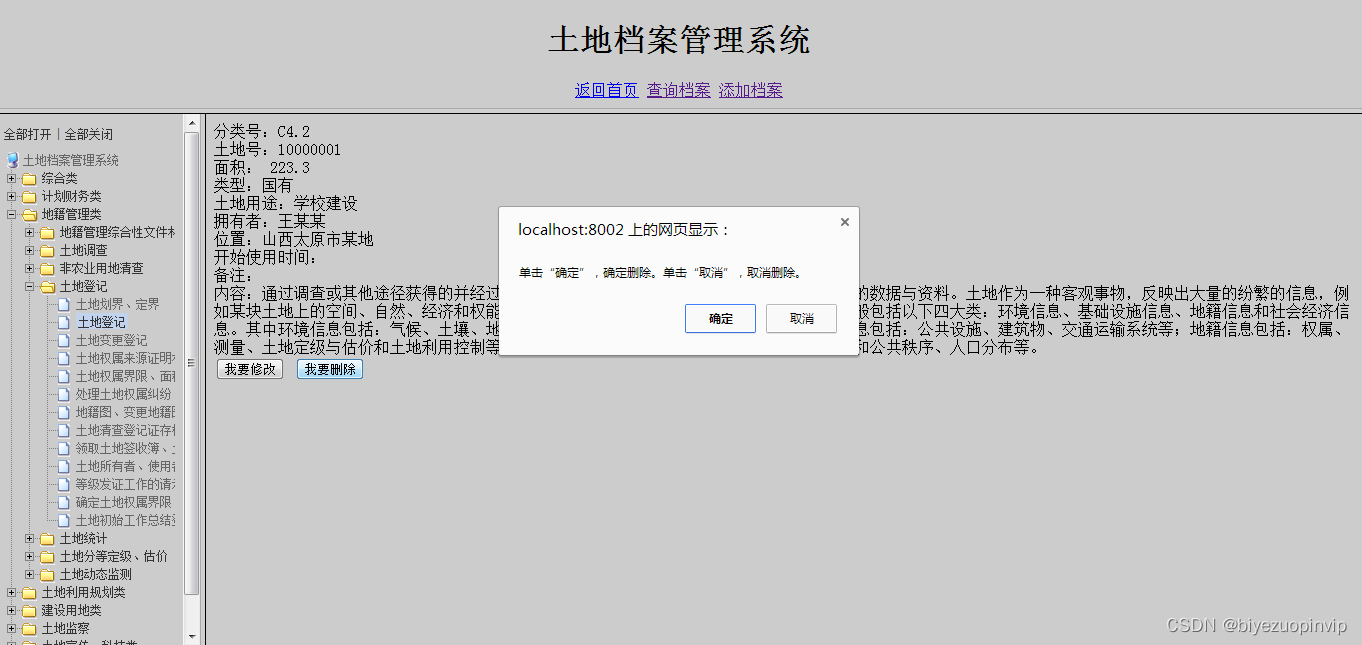Open the 查询档案 link
The image size is (1362, 645).
point(678,89)
